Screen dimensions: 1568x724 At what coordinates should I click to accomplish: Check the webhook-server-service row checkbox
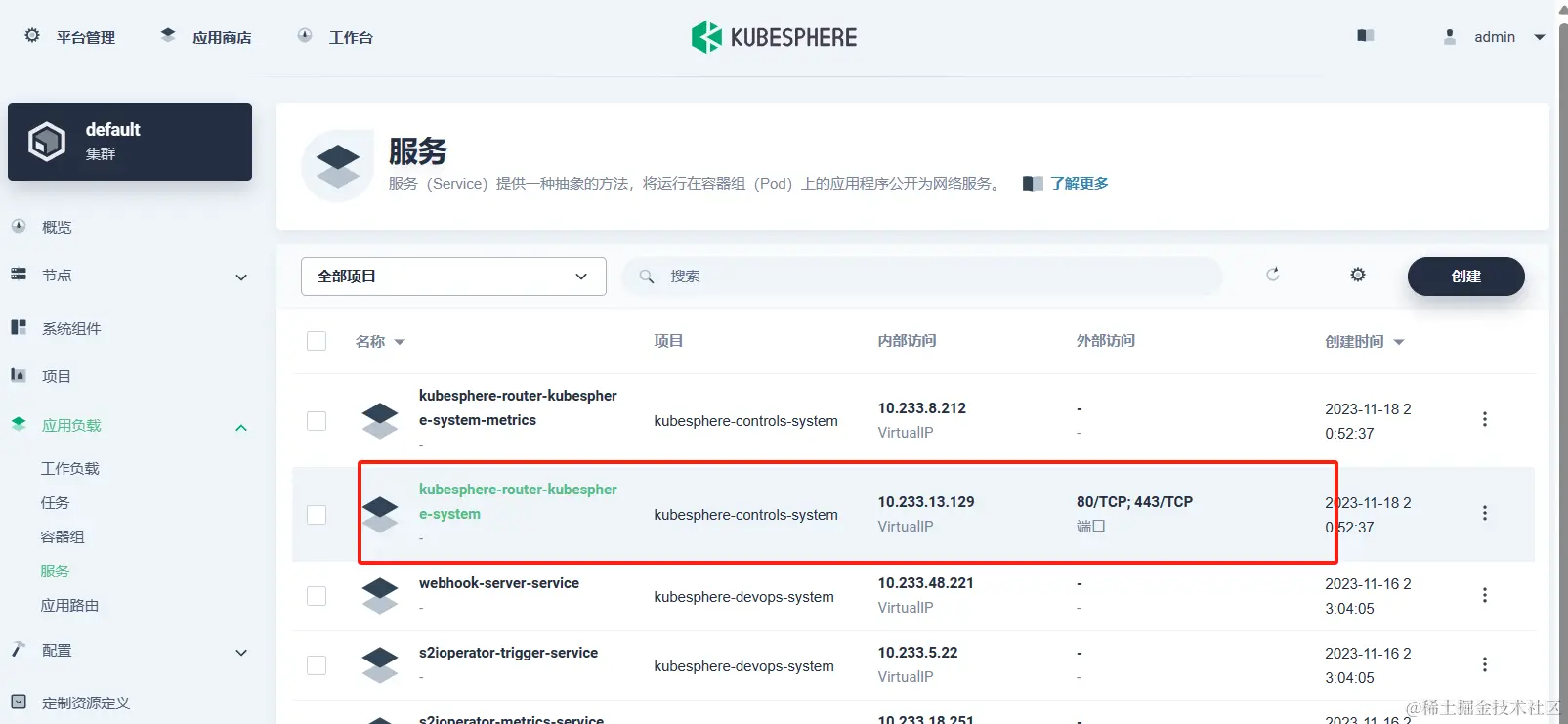click(x=317, y=596)
